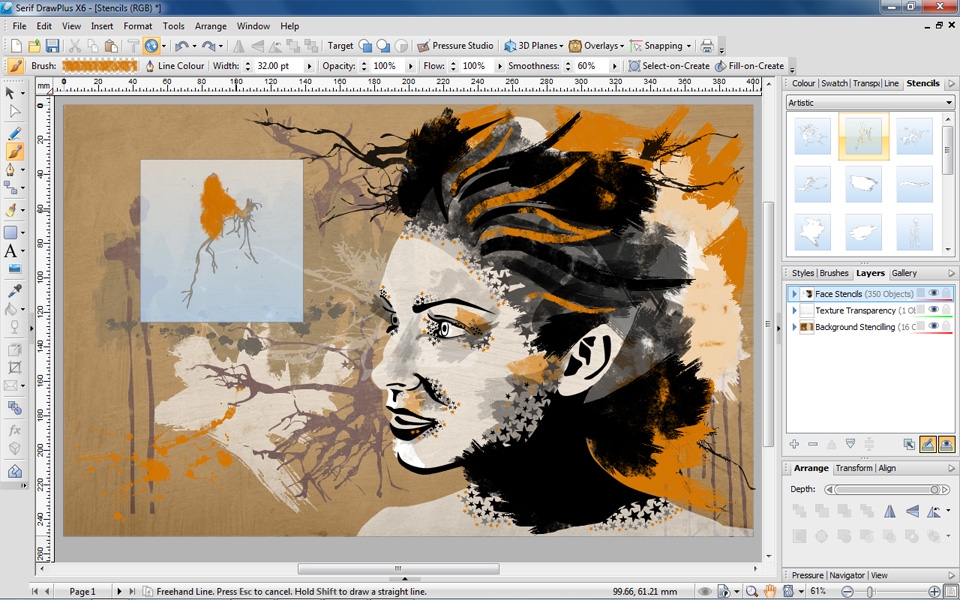Open the Arrange menu
The height and width of the screenshot is (600, 960).
click(x=211, y=26)
